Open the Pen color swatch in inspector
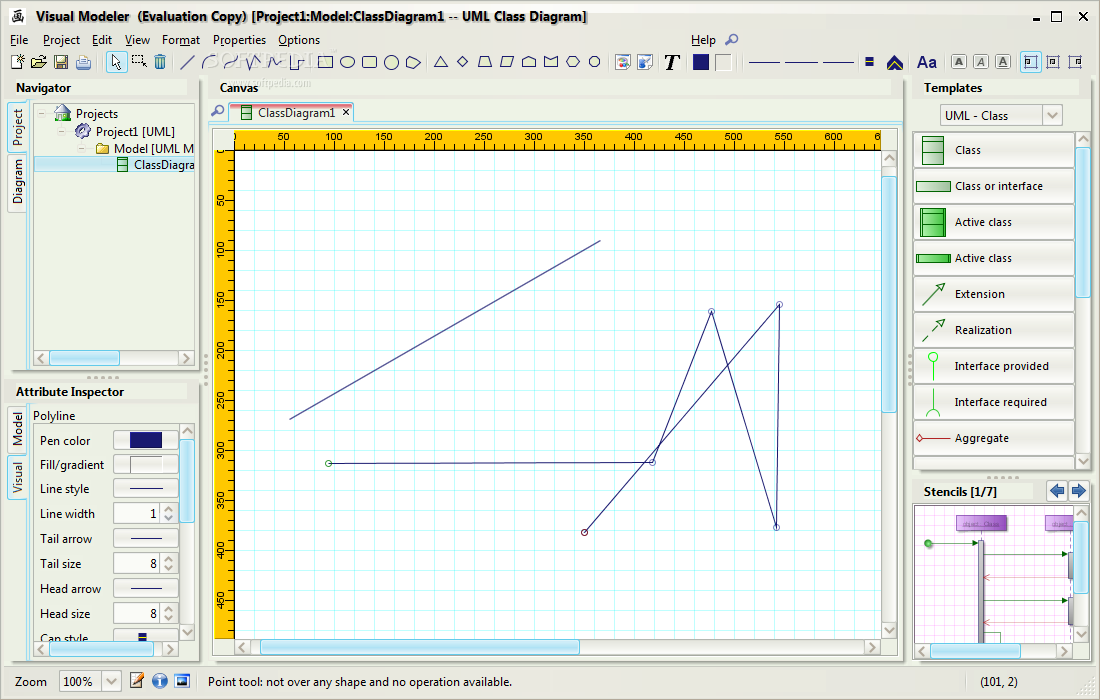This screenshot has height=700, width=1100. tap(146, 440)
